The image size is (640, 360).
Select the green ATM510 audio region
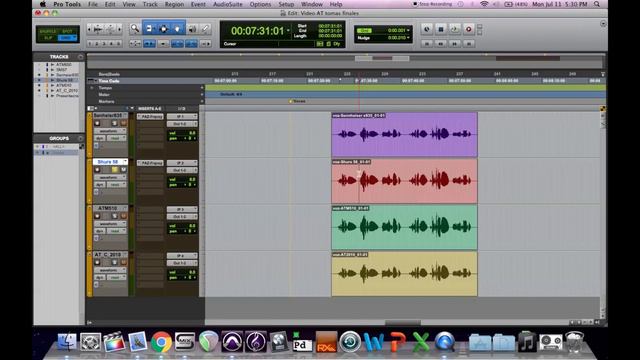click(x=404, y=227)
